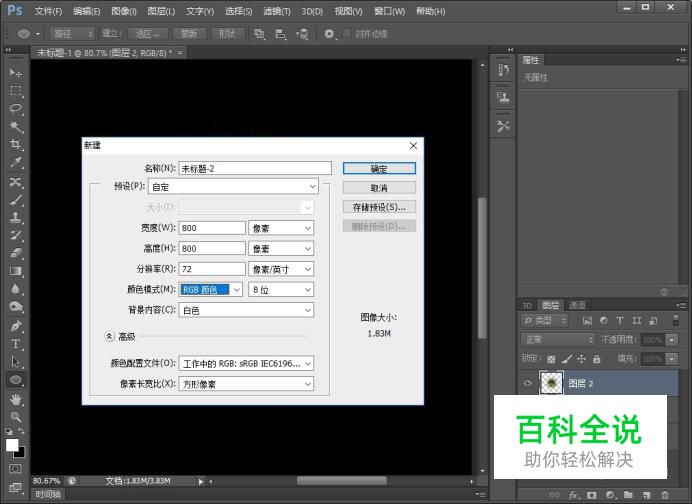Image resolution: width=692 pixels, height=504 pixels.
Task: Click the 名称 name input field
Action: [x=254, y=169]
